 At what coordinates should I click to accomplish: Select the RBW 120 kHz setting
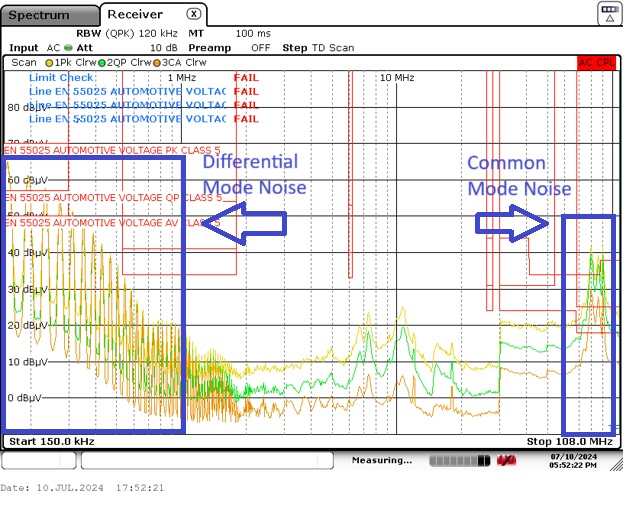click(x=139, y=33)
